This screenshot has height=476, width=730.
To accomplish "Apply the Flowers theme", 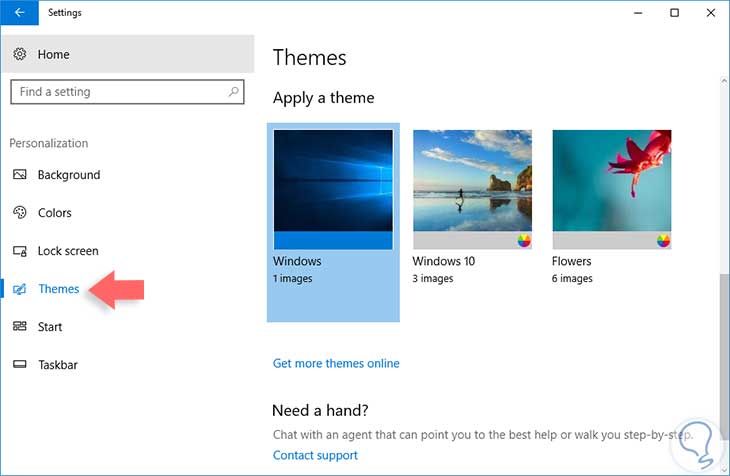I will point(611,189).
